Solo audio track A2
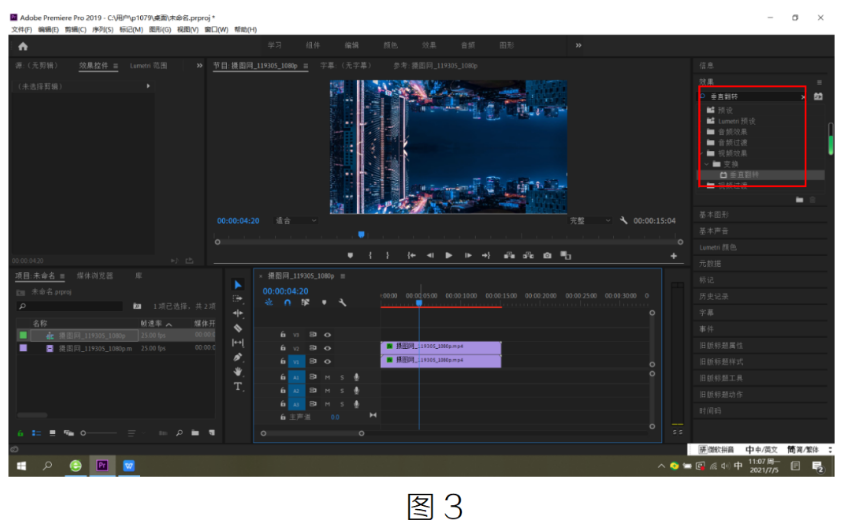This screenshot has height=530, width=845. click(342, 390)
